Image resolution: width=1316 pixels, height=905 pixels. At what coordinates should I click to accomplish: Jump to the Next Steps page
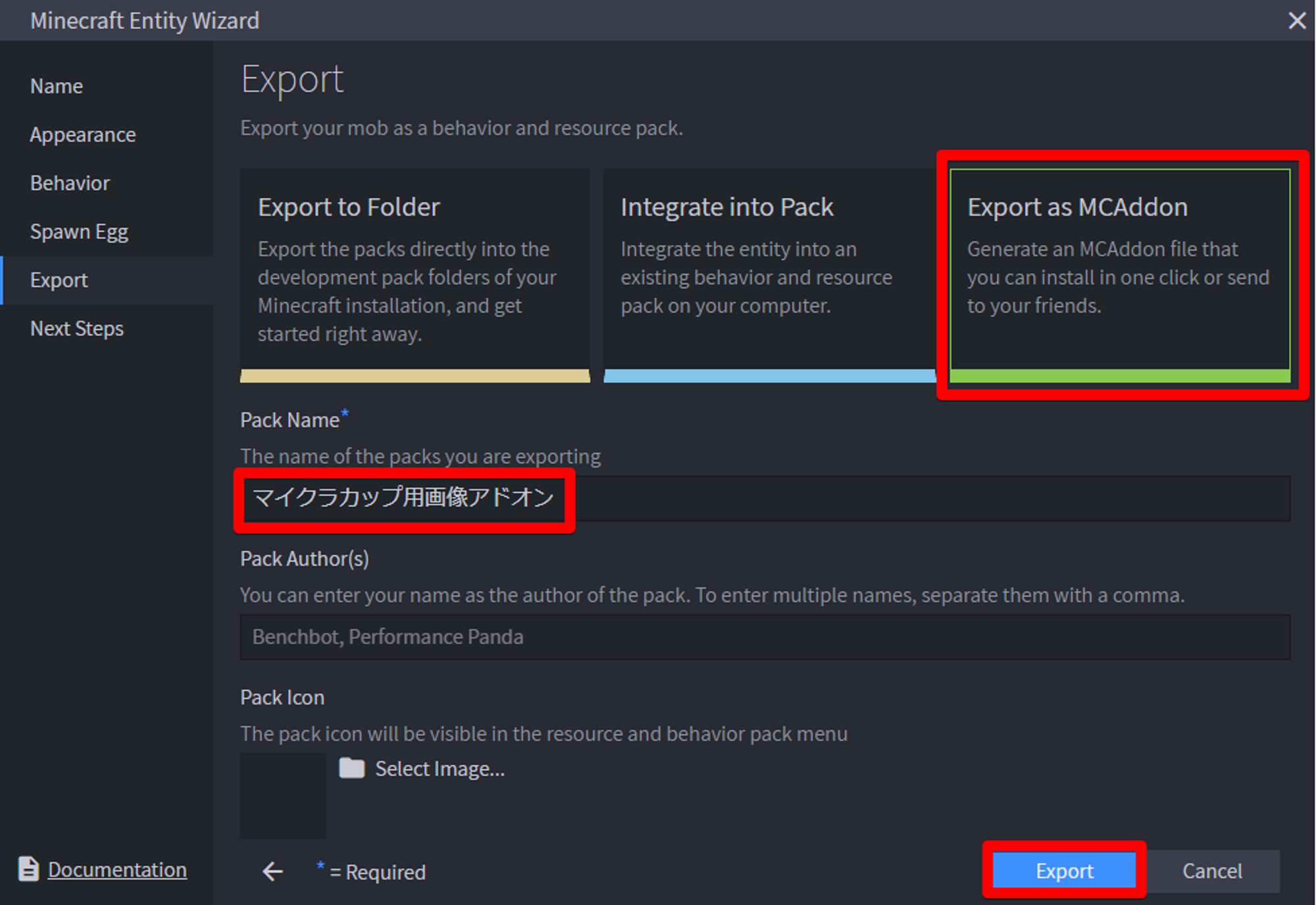click(77, 328)
